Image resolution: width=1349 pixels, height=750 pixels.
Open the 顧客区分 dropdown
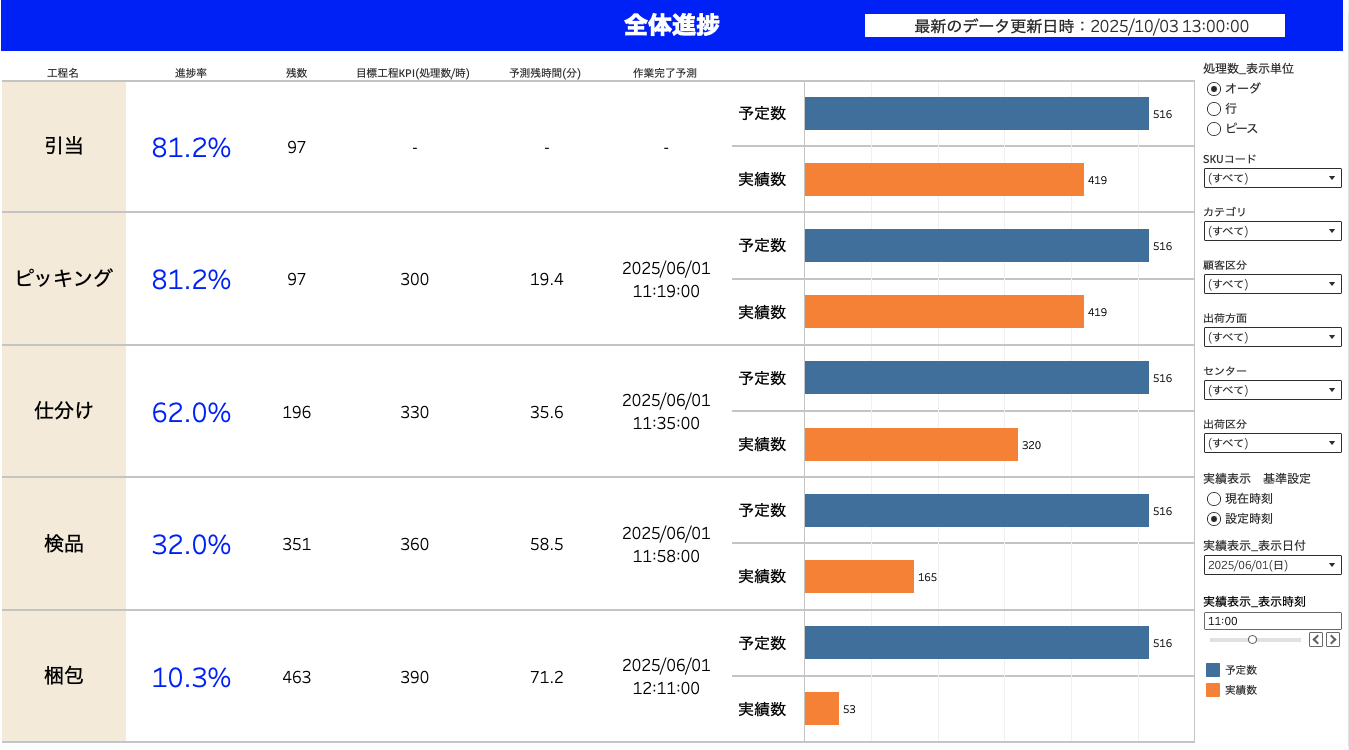(1272, 284)
